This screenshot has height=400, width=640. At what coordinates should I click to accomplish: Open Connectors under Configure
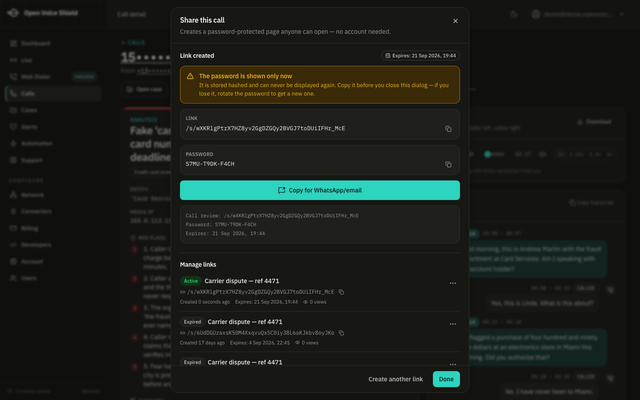[53, 211]
